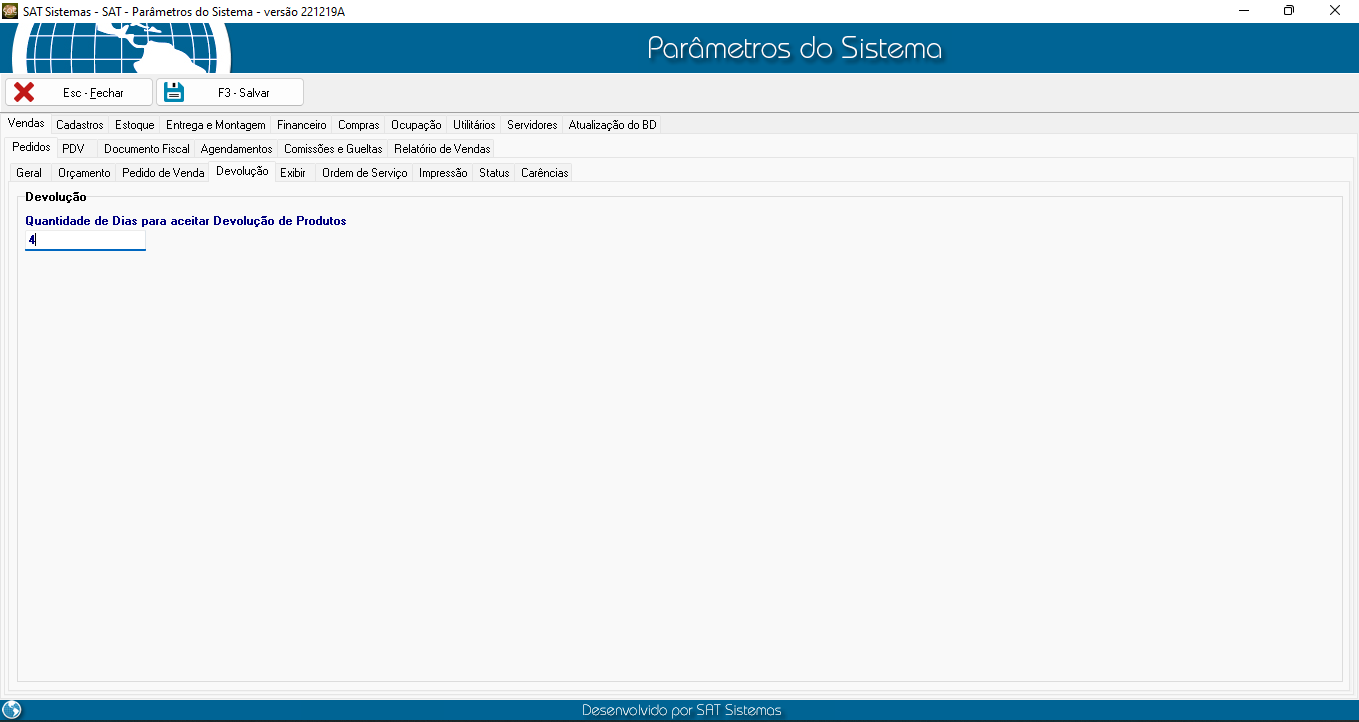The width and height of the screenshot is (1359, 722).
Task: Switch to the Estoque tab
Action: 134,125
